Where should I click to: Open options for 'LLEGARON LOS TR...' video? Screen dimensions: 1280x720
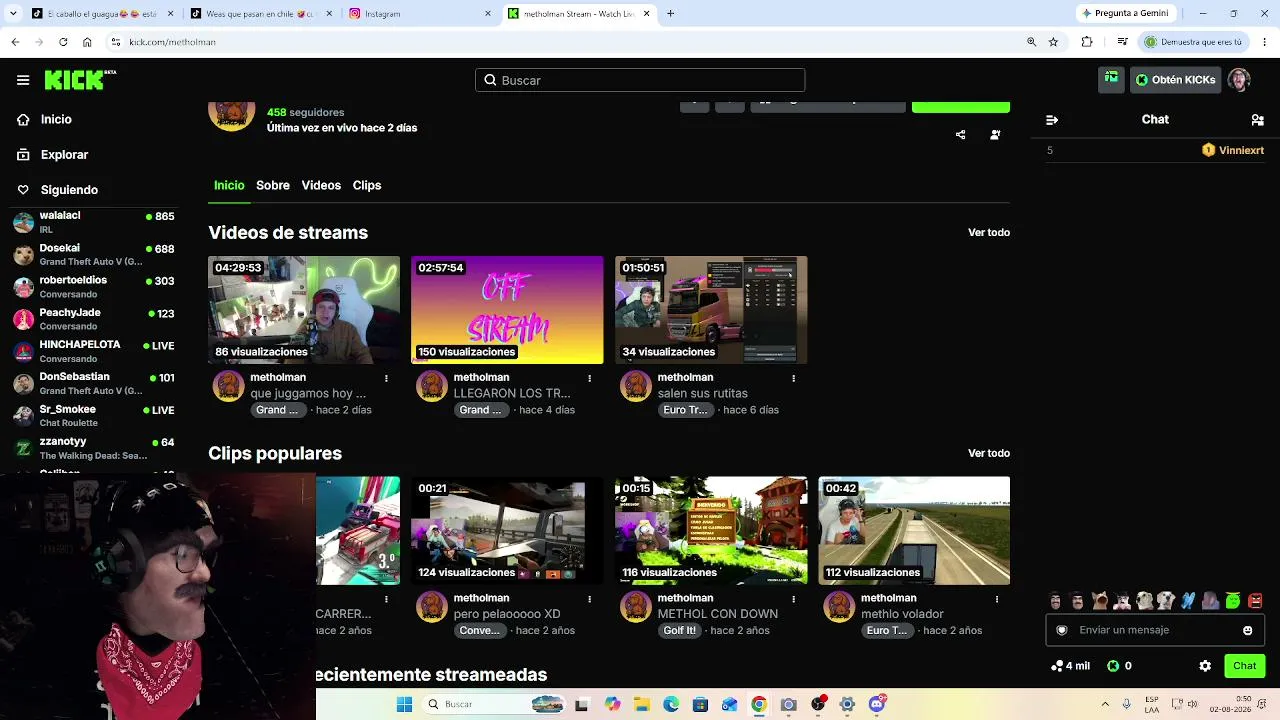pyautogui.click(x=590, y=378)
